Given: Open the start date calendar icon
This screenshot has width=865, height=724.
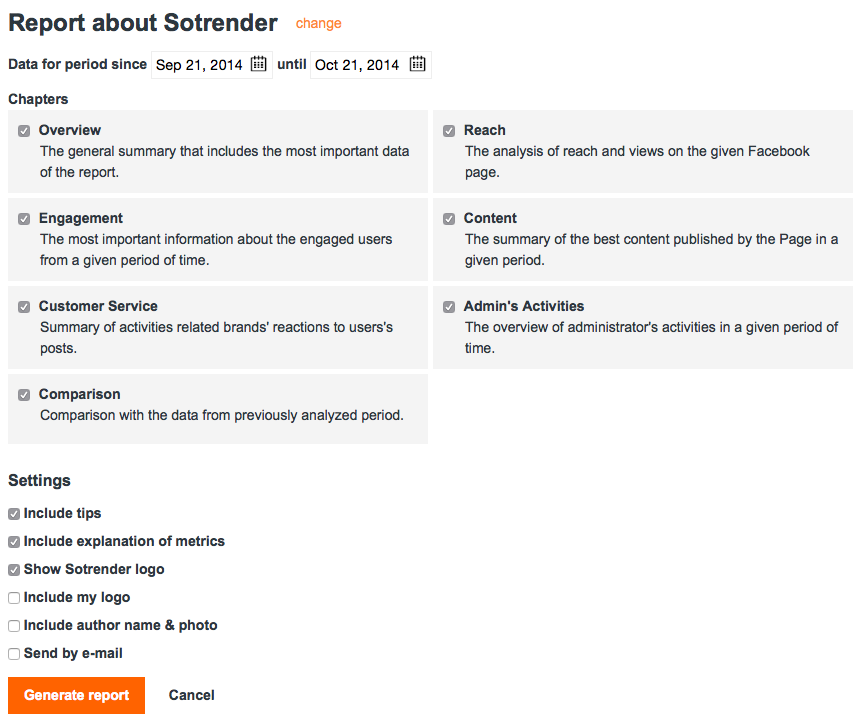Looking at the screenshot, I should (x=259, y=64).
